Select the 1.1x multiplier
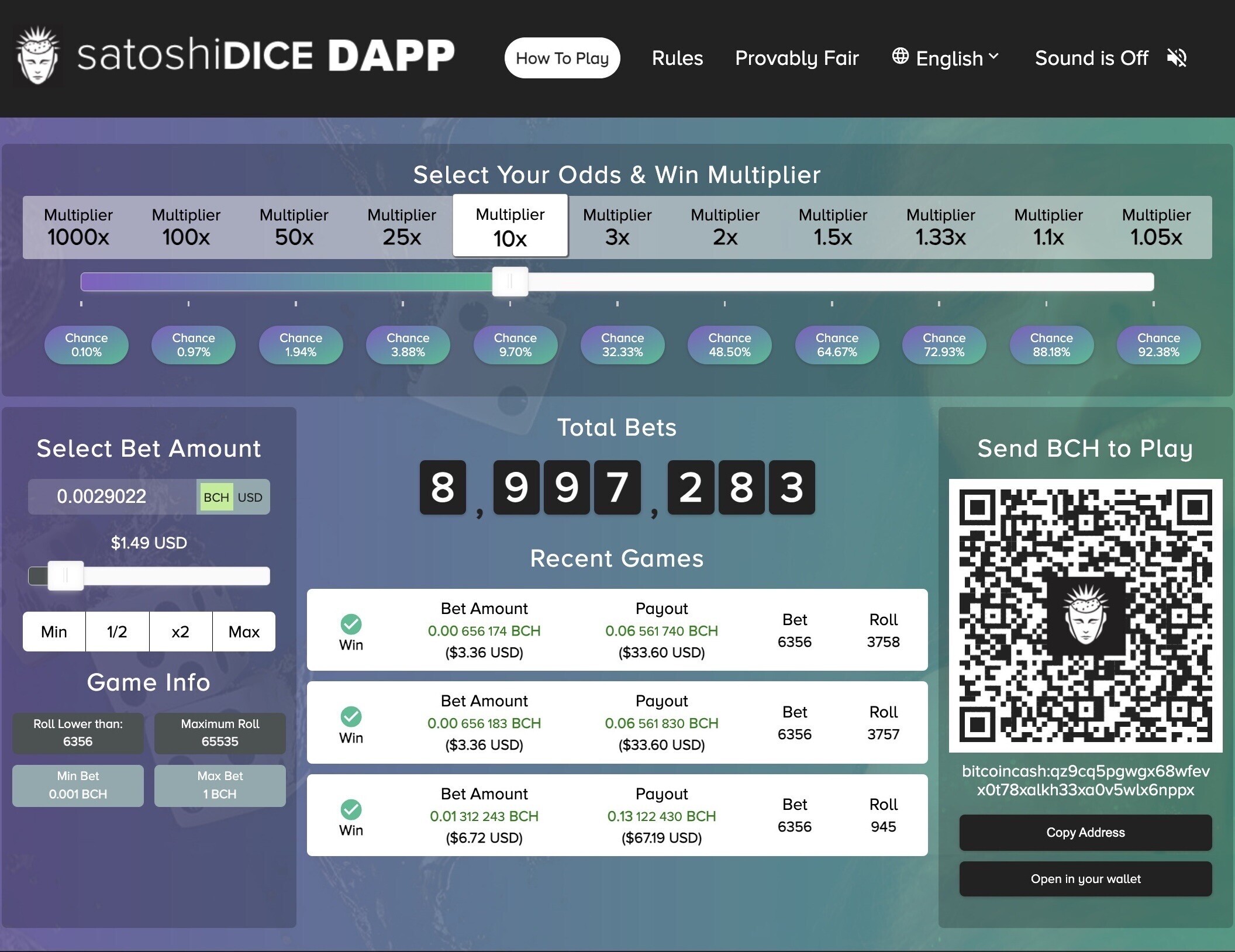 pyautogui.click(x=1048, y=227)
